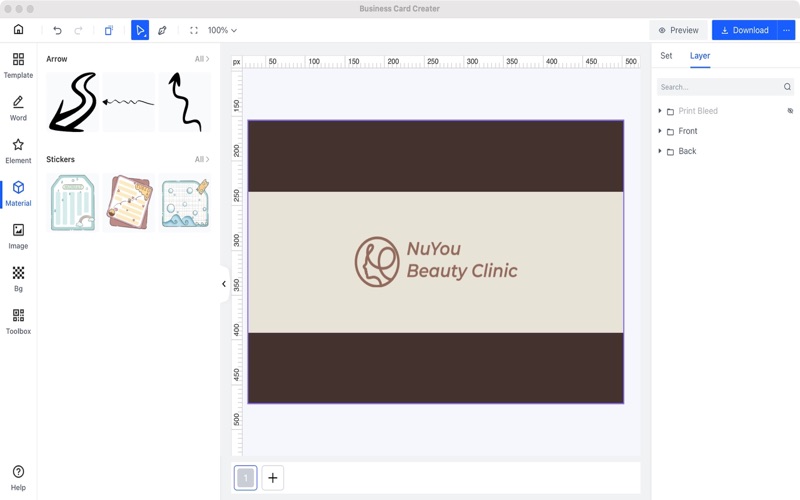Click the Download button
The image size is (800, 500).
(745, 30)
